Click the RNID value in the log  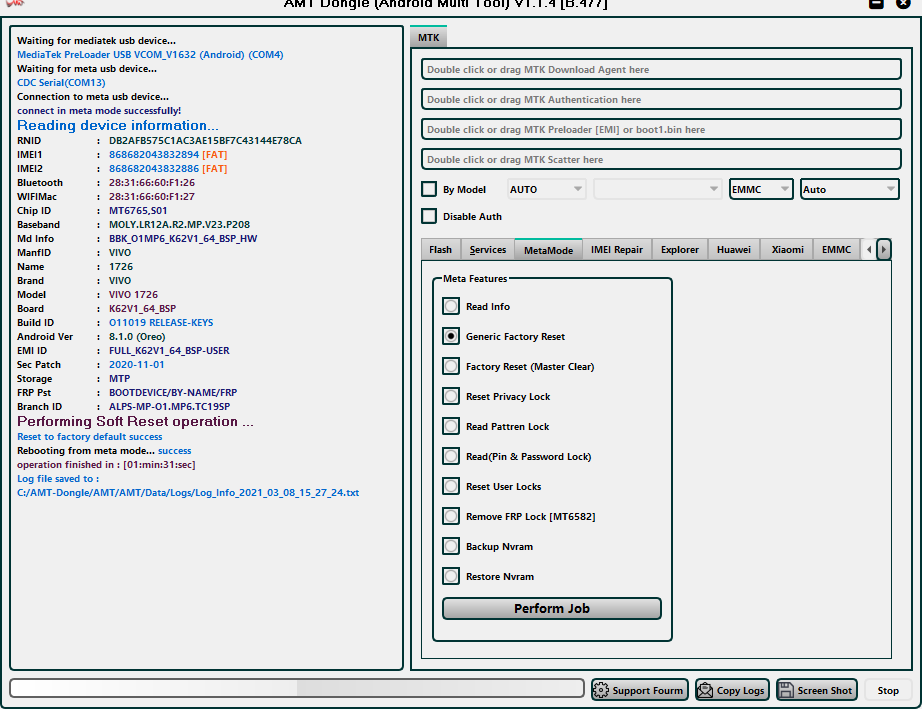(205, 141)
